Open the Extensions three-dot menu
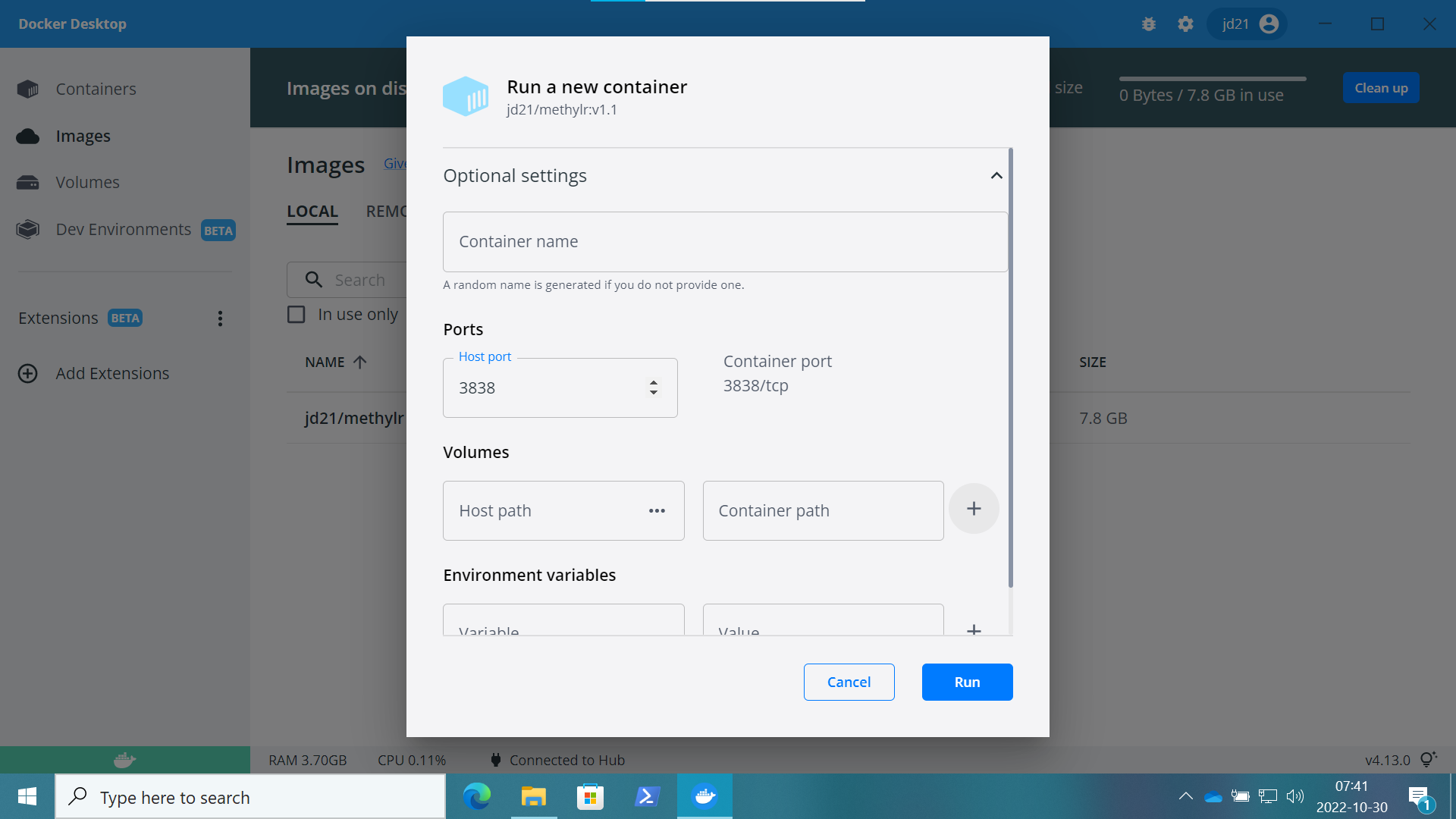Viewport: 1456px width, 819px height. [220, 318]
